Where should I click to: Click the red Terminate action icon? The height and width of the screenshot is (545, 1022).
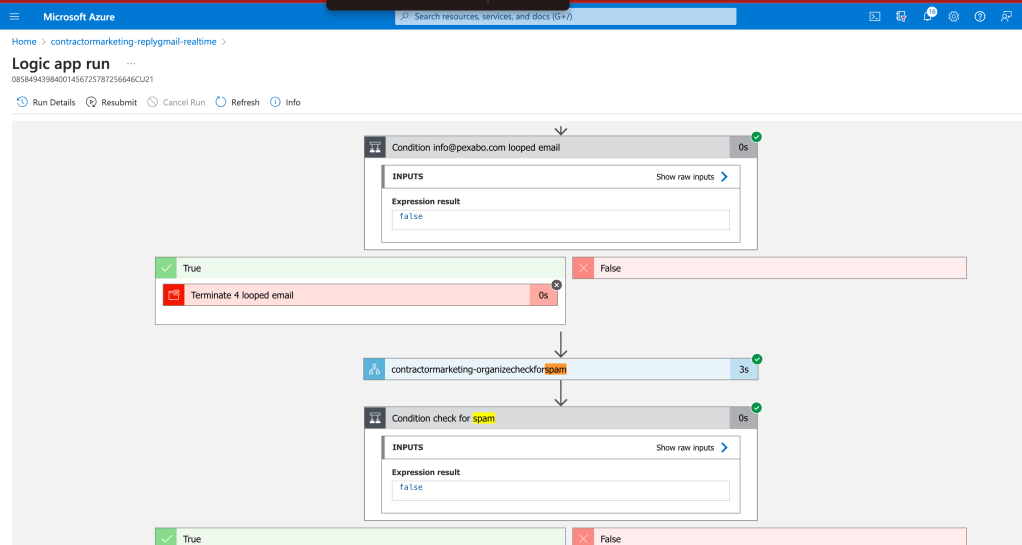pyautogui.click(x=173, y=295)
